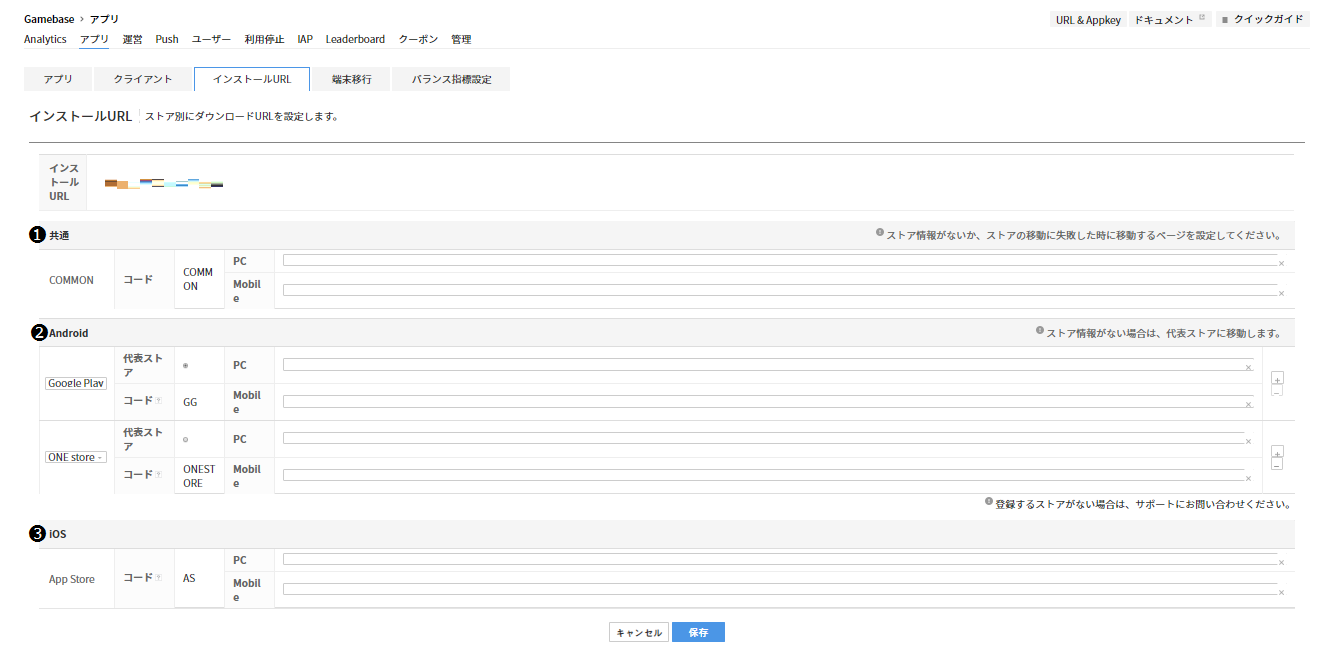Add a store row after Google Play
The height and width of the screenshot is (657, 1335).
(1277, 379)
